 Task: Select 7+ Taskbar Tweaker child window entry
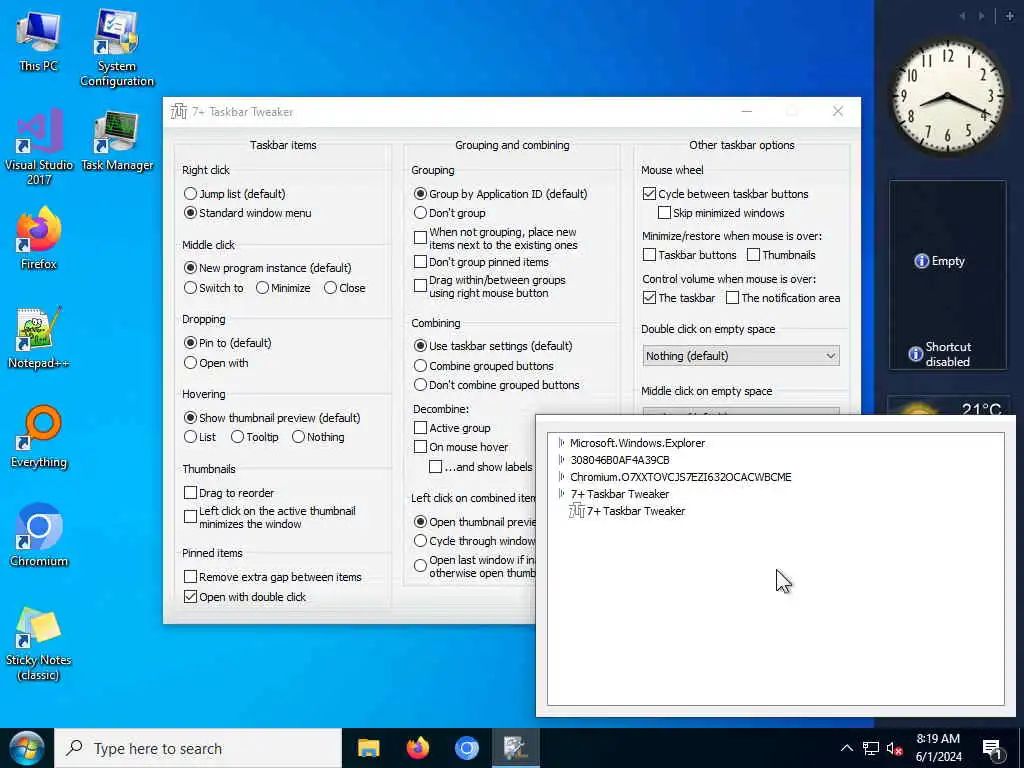click(x=635, y=511)
